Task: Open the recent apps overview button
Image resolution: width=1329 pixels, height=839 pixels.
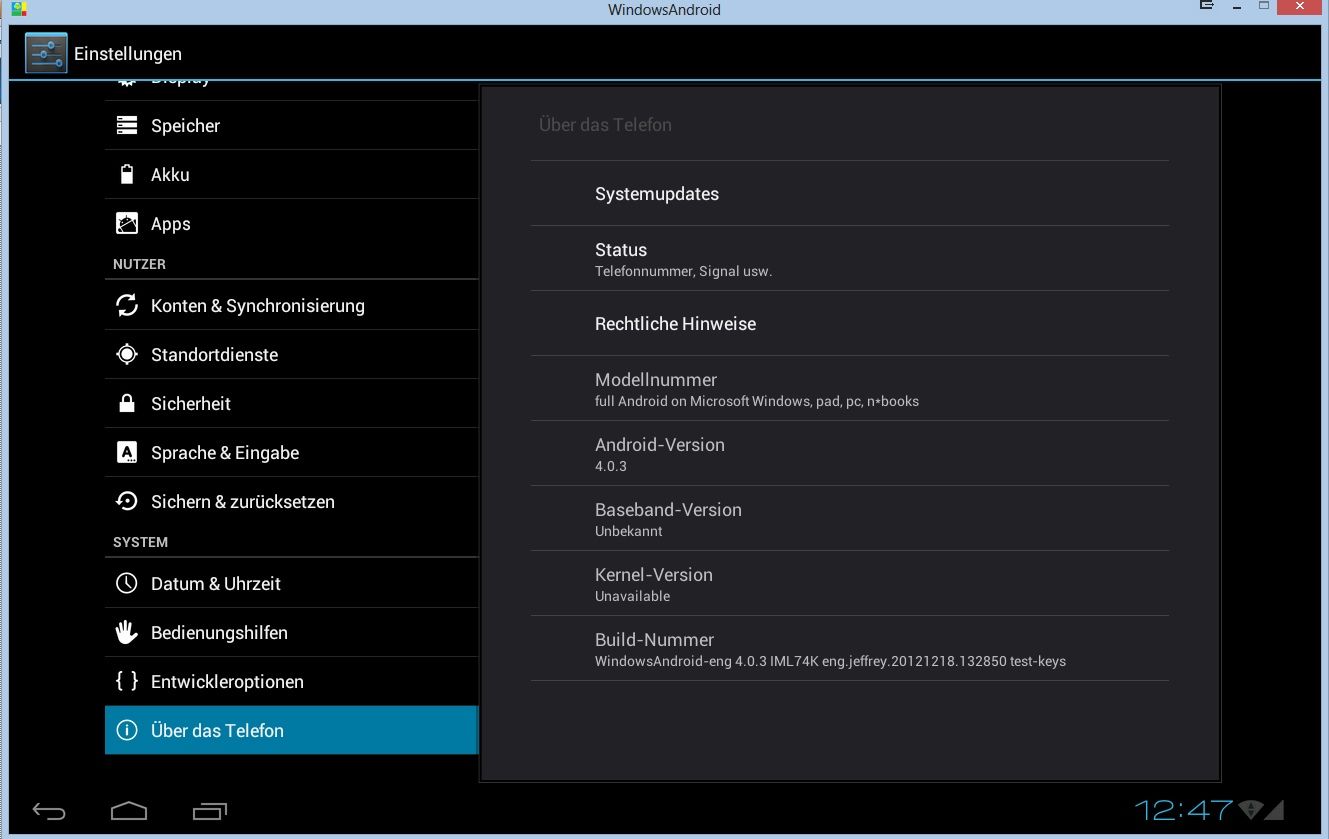Action: tap(209, 810)
